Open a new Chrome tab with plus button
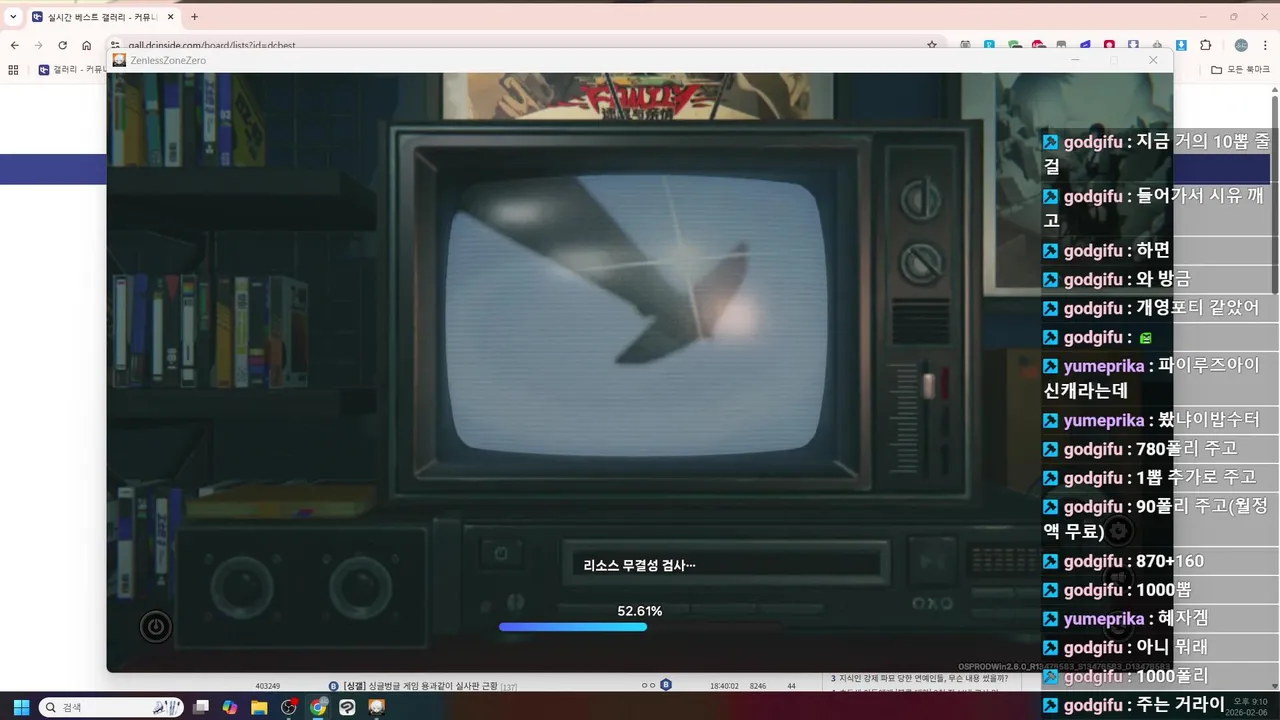The image size is (1280, 720). click(x=194, y=17)
